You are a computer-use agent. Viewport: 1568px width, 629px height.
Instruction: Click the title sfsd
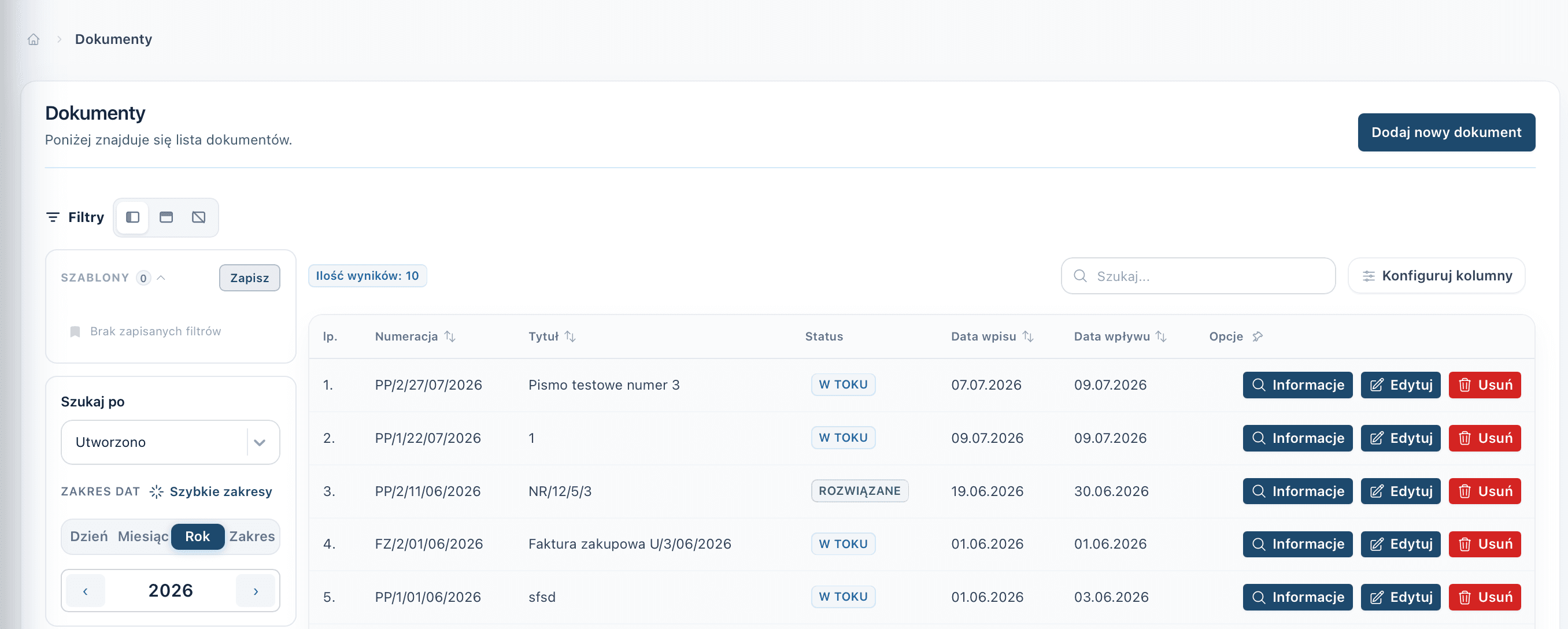point(542,597)
